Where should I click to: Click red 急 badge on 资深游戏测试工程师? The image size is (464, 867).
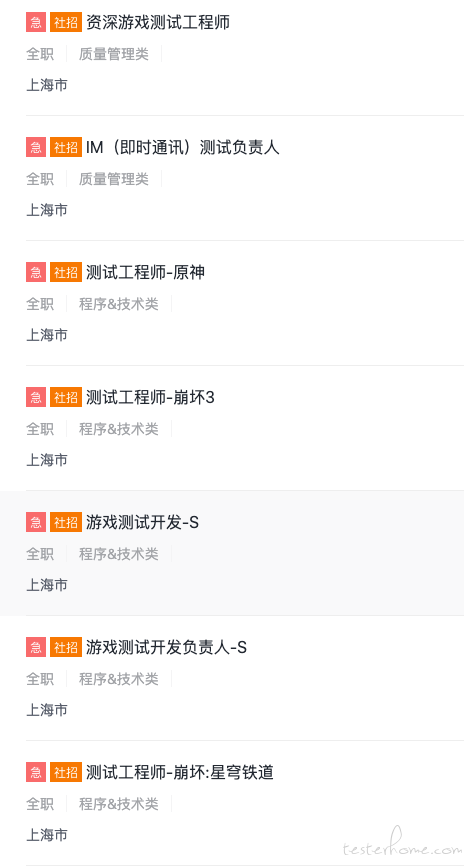click(x=36, y=23)
